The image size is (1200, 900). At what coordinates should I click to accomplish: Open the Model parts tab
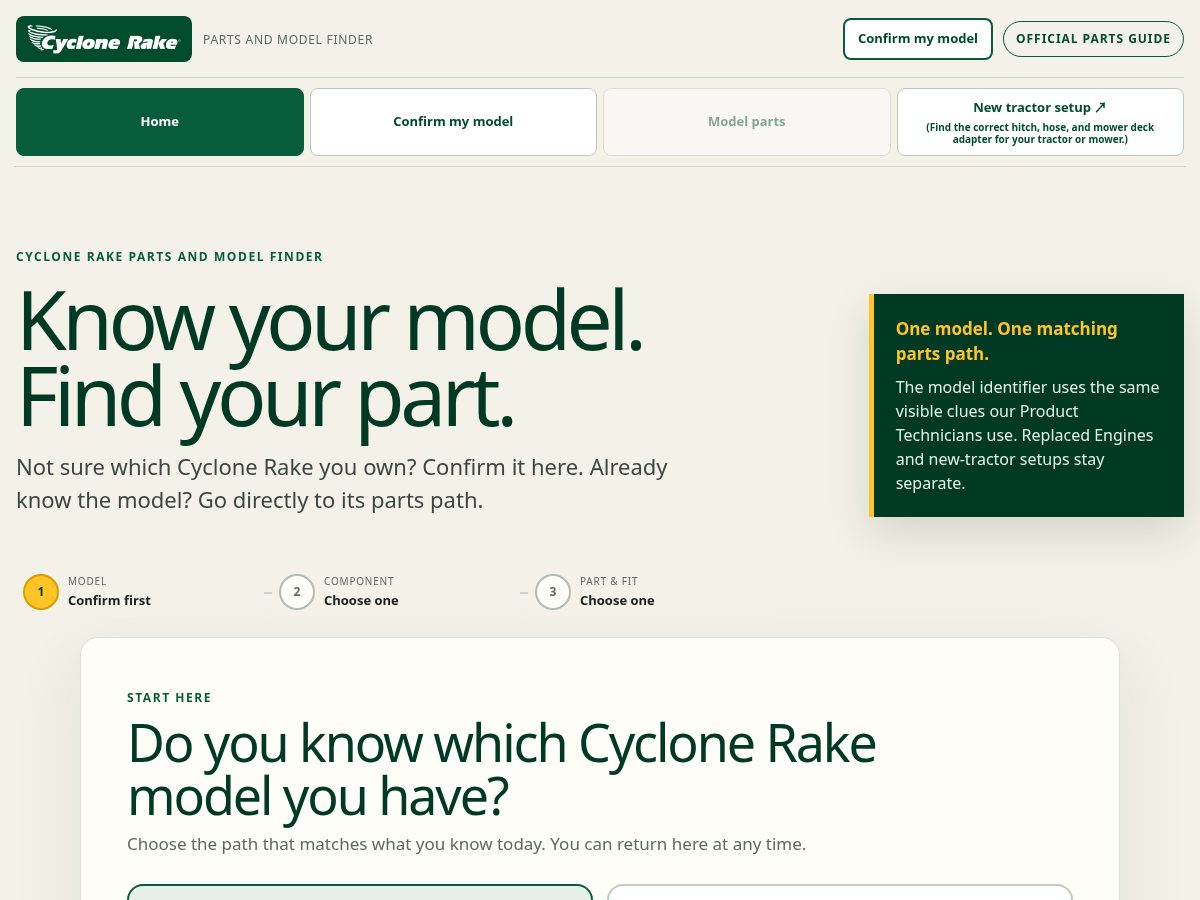(x=747, y=122)
